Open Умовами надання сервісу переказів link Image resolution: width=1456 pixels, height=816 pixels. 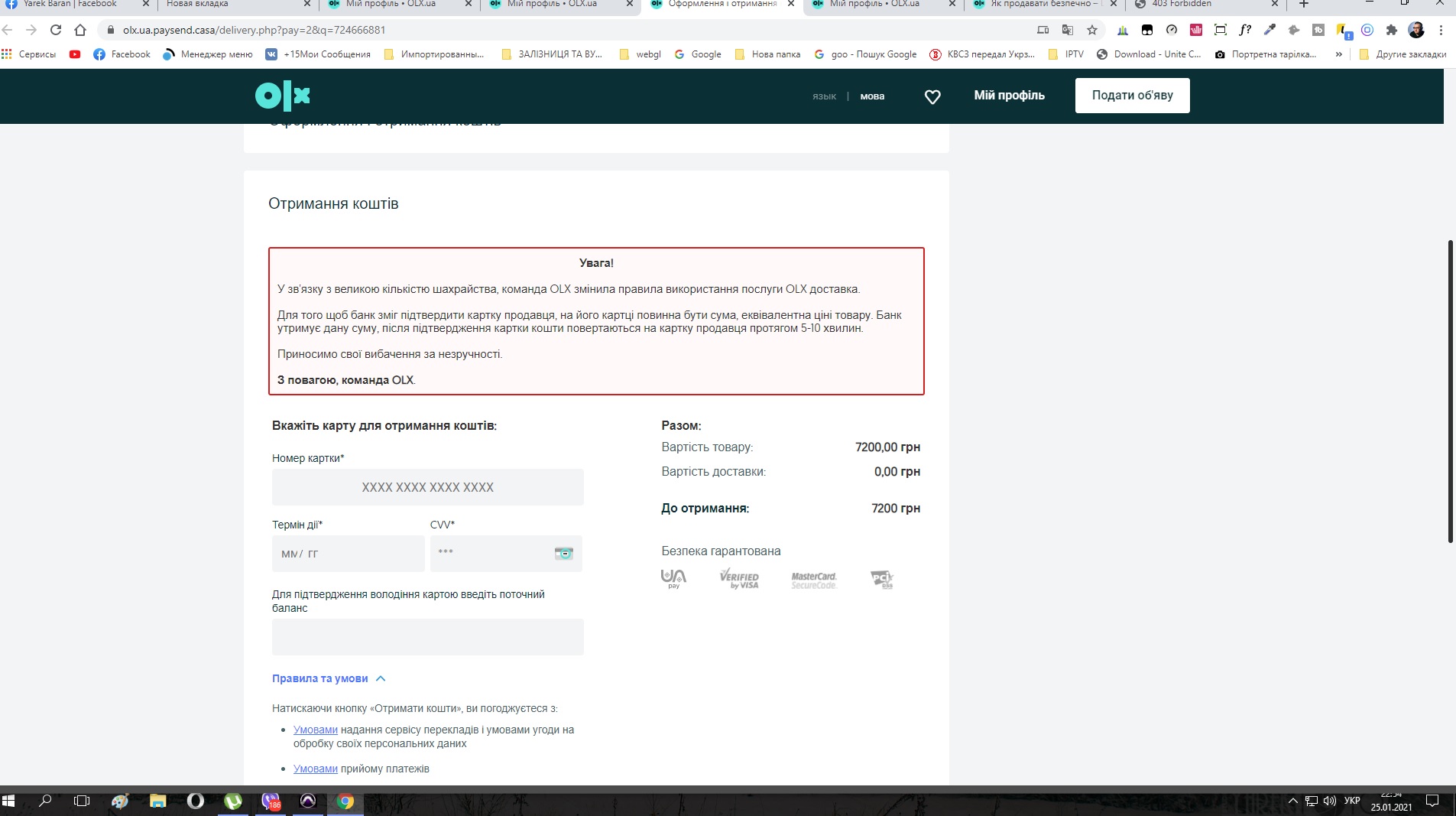point(316,730)
